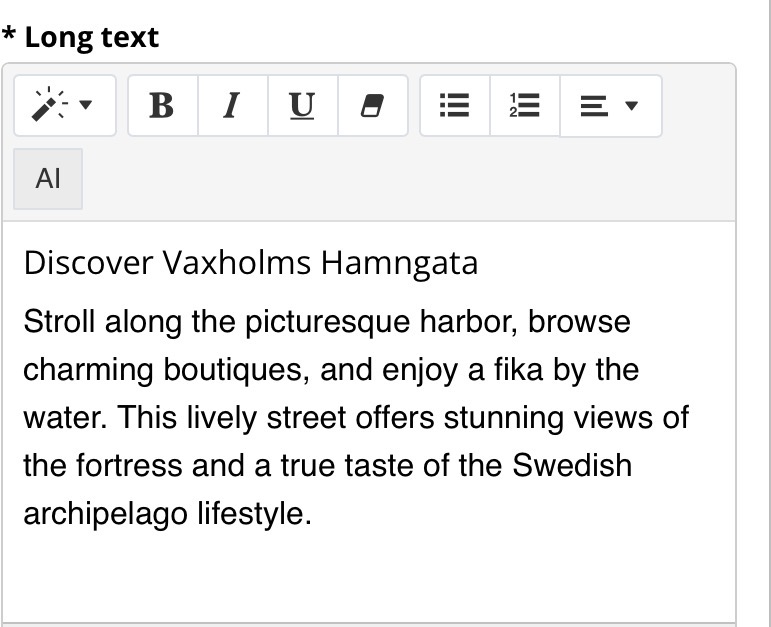
Task: Apply italic formatting
Action: coord(232,105)
